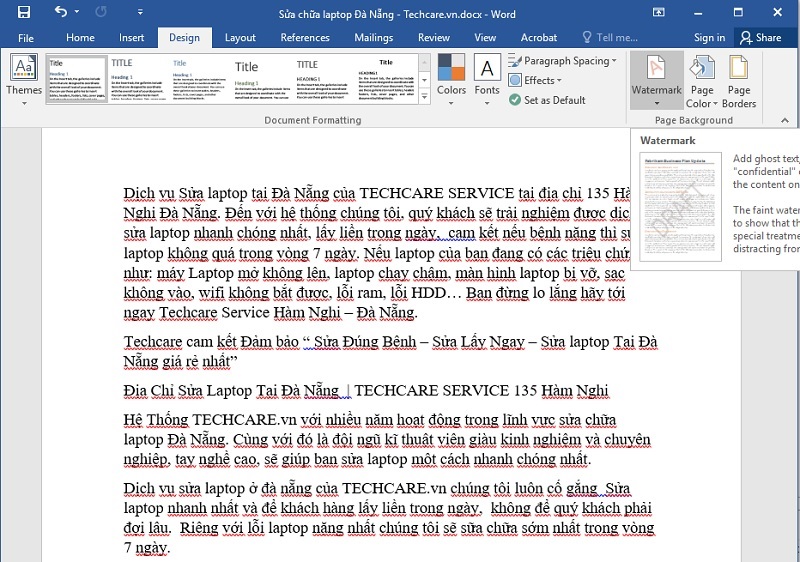Click the paragraph starting 'Hệ Thống TECHCARE.vn'

click(387, 440)
